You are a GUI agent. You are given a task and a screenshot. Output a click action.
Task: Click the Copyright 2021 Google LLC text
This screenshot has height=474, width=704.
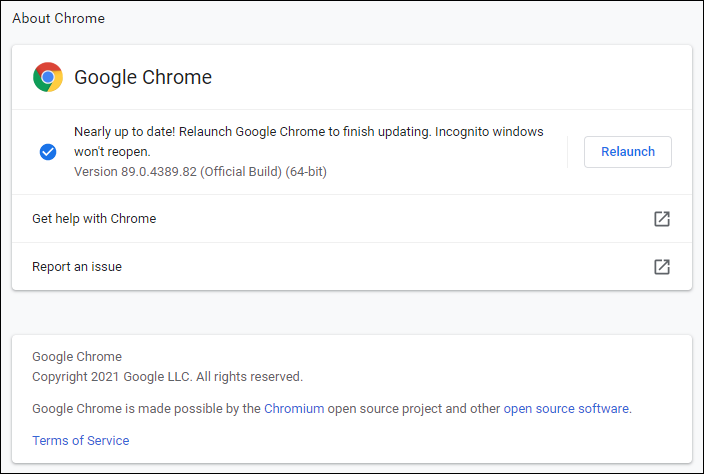coord(167,377)
